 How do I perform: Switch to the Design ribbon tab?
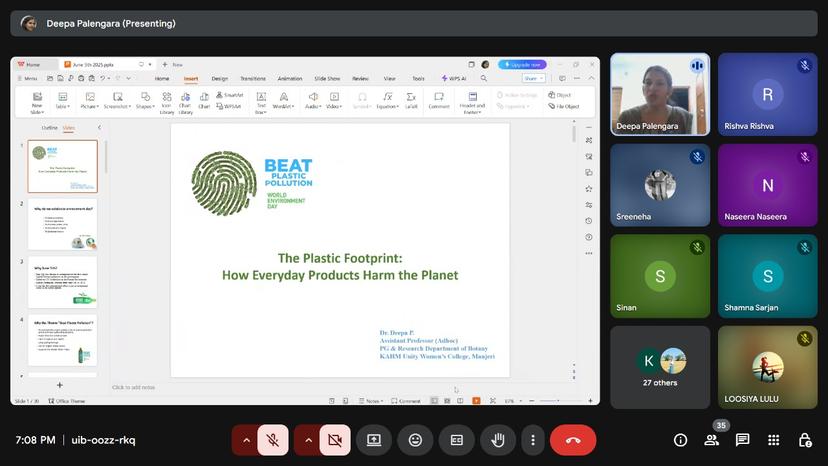(x=219, y=78)
